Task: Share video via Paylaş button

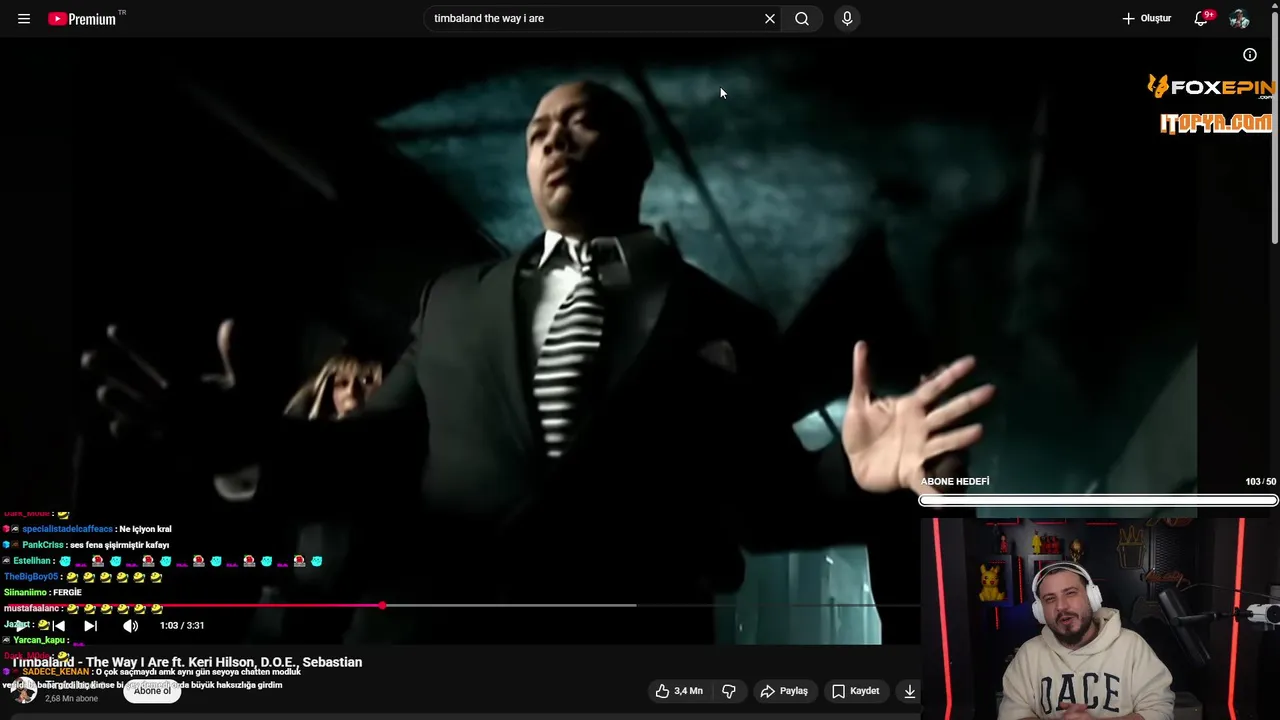Action: [784, 691]
